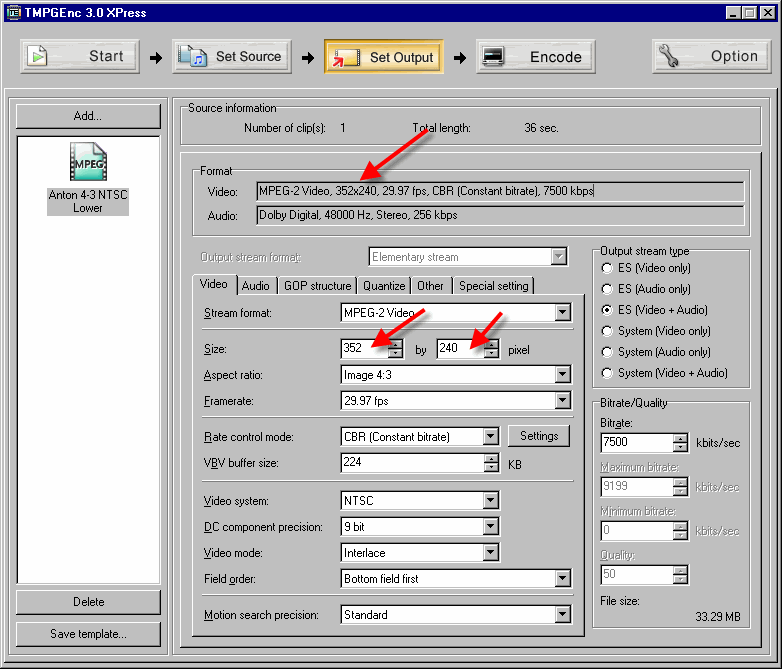The image size is (782, 669).
Task: Go to the Encode step
Action: (536, 57)
